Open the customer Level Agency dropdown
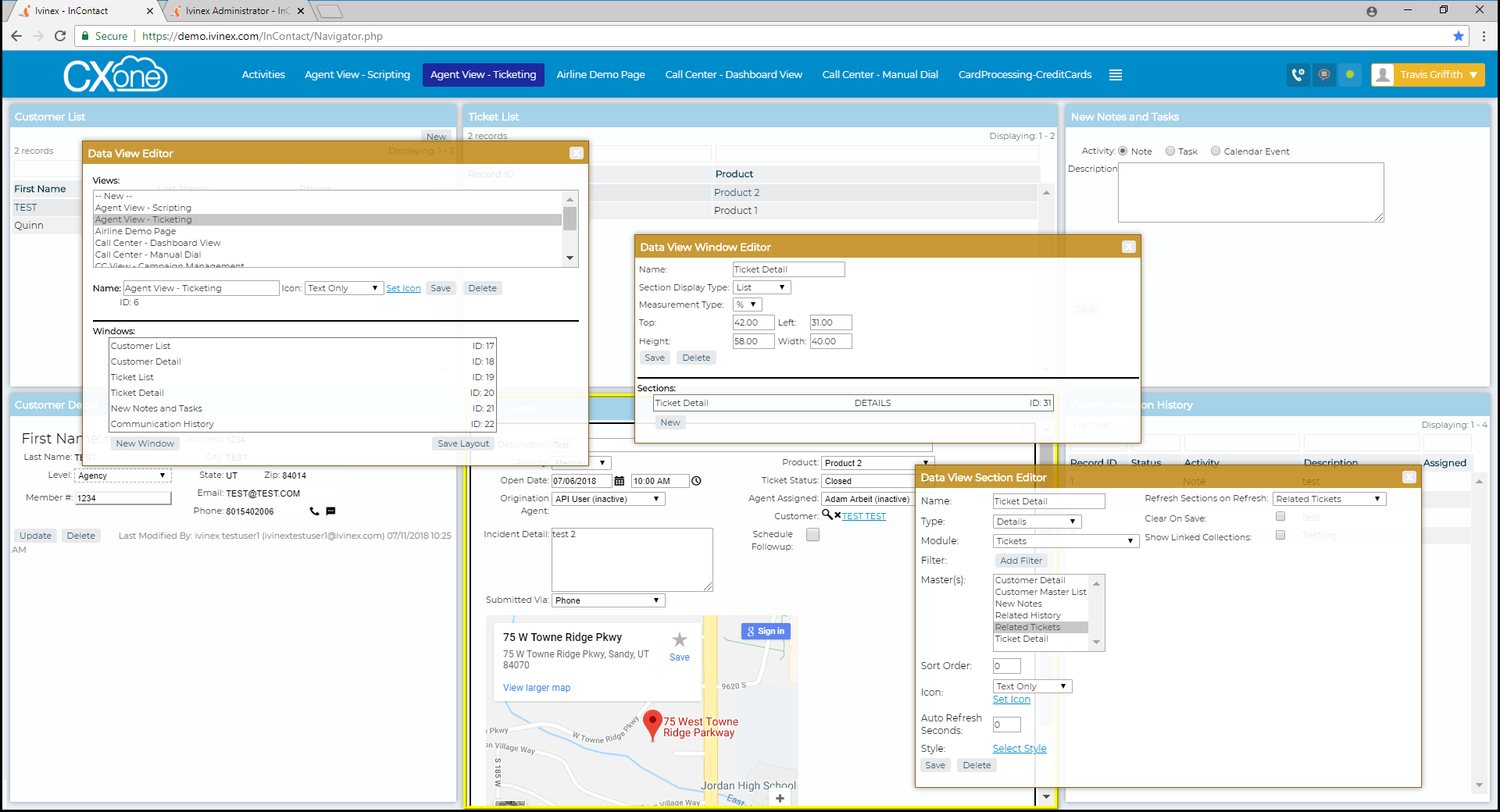Viewport: 1500px width, 812px height. (x=123, y=475)
